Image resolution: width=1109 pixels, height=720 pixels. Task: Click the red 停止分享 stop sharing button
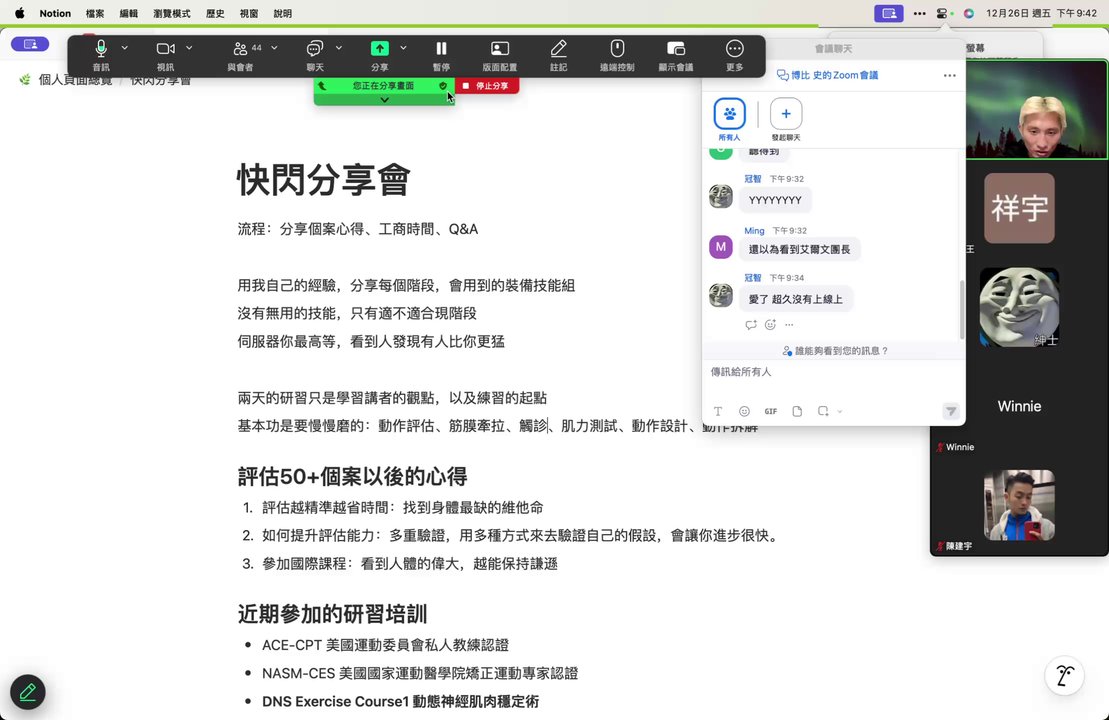click(x=489, y=86)
